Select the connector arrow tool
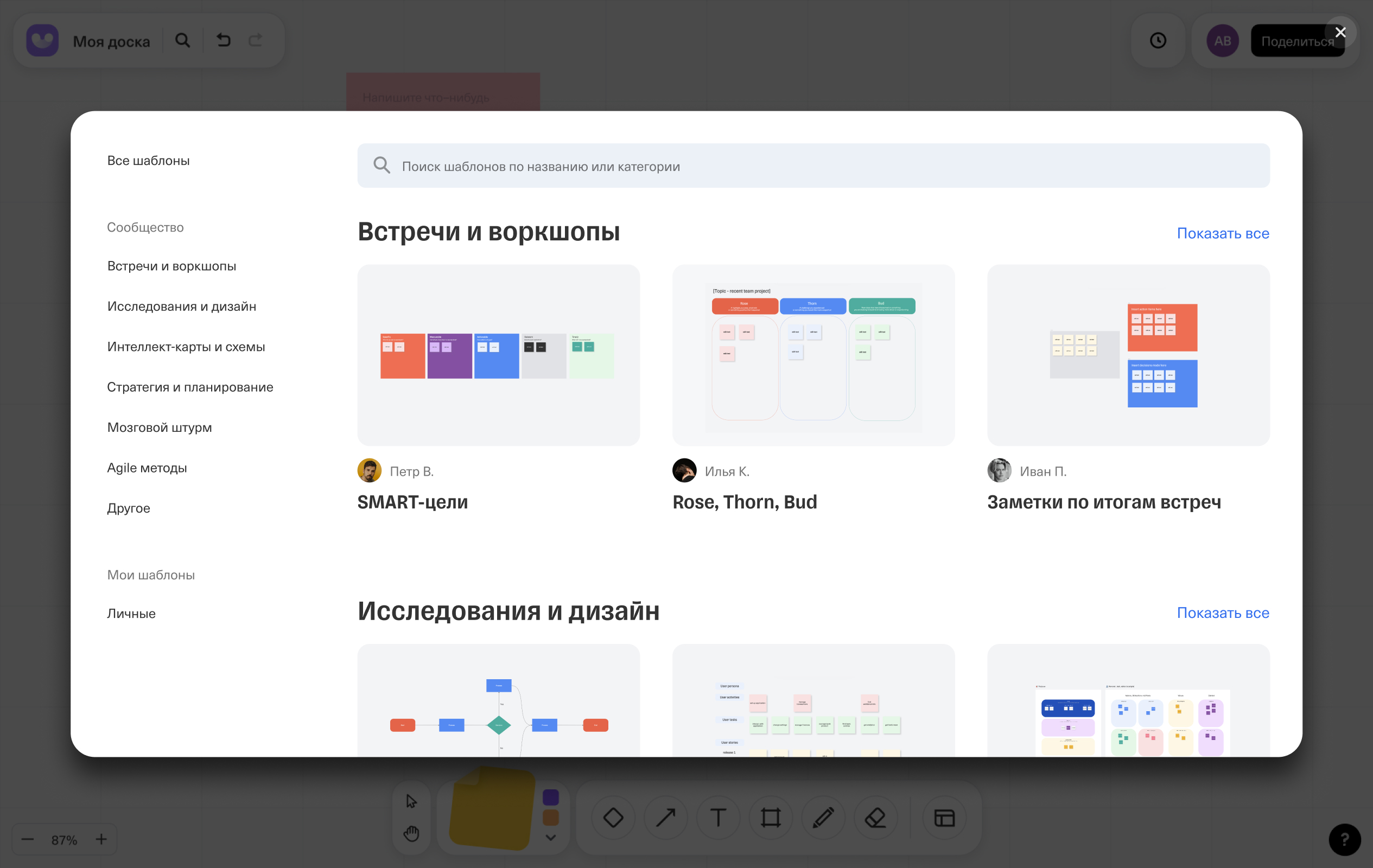Viewport: 1373px width, 868px height. pos(665,818)
